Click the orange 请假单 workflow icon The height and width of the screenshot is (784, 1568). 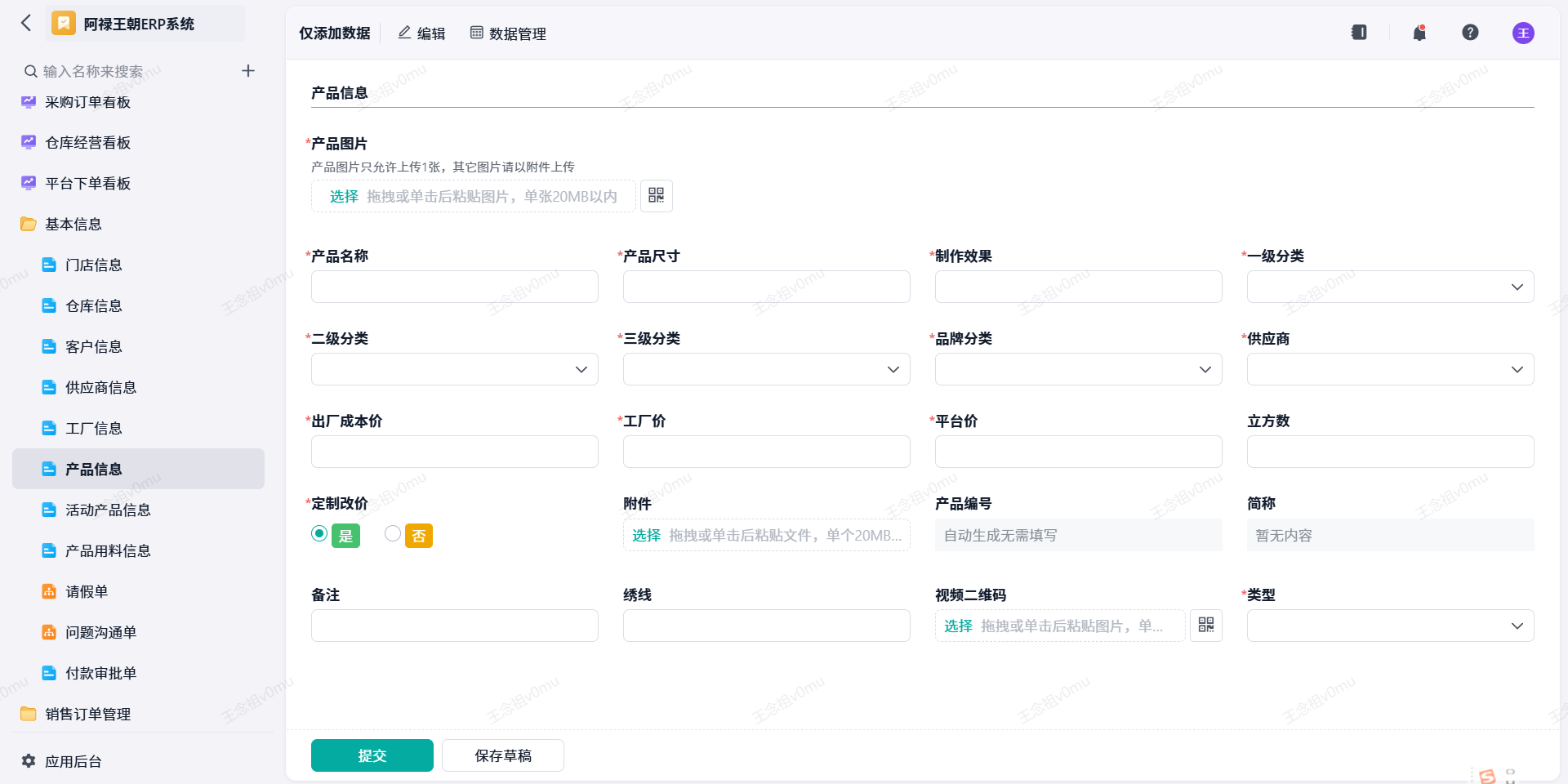pyautogui.click(x=49, y=591)
